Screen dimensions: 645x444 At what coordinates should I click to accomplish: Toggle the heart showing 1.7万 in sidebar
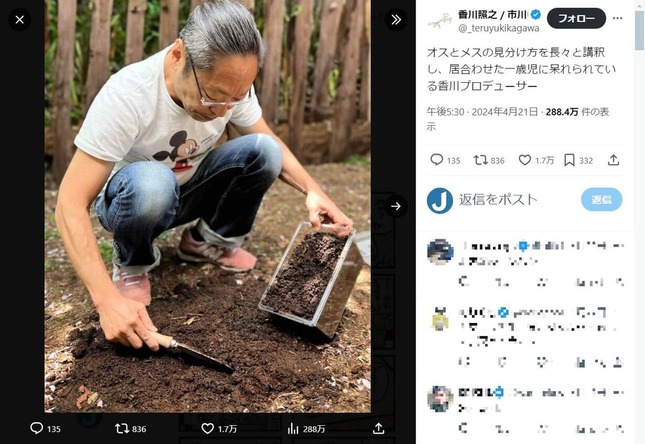[524, 160]
